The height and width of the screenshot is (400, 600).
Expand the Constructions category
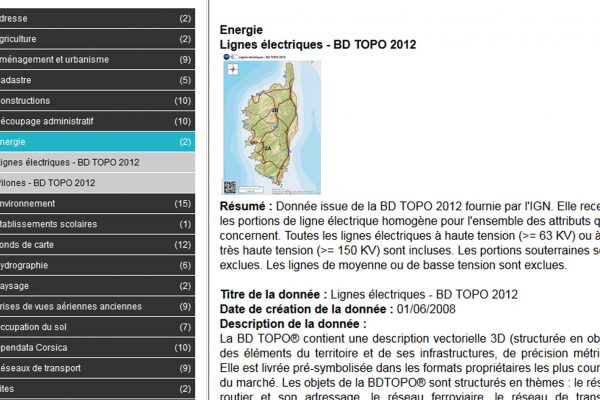click(x=97, y=101)
